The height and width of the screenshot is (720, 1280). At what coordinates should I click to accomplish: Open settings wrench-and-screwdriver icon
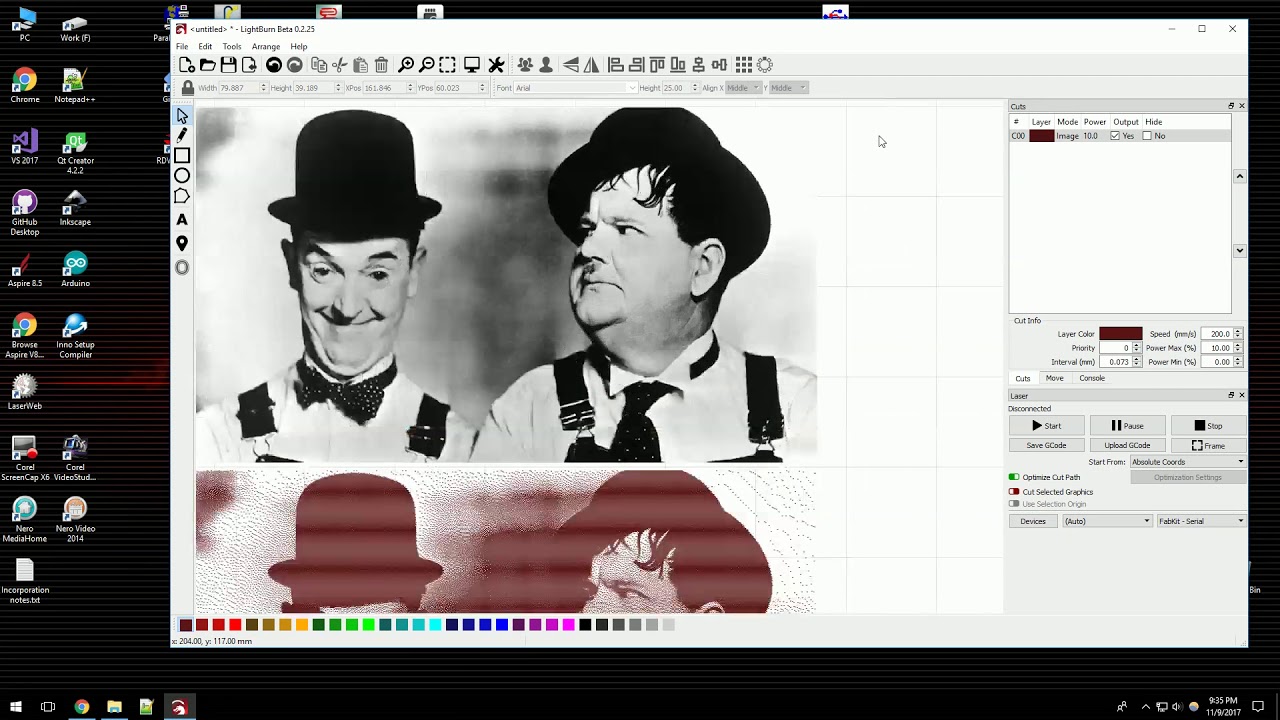click(496, 65)
